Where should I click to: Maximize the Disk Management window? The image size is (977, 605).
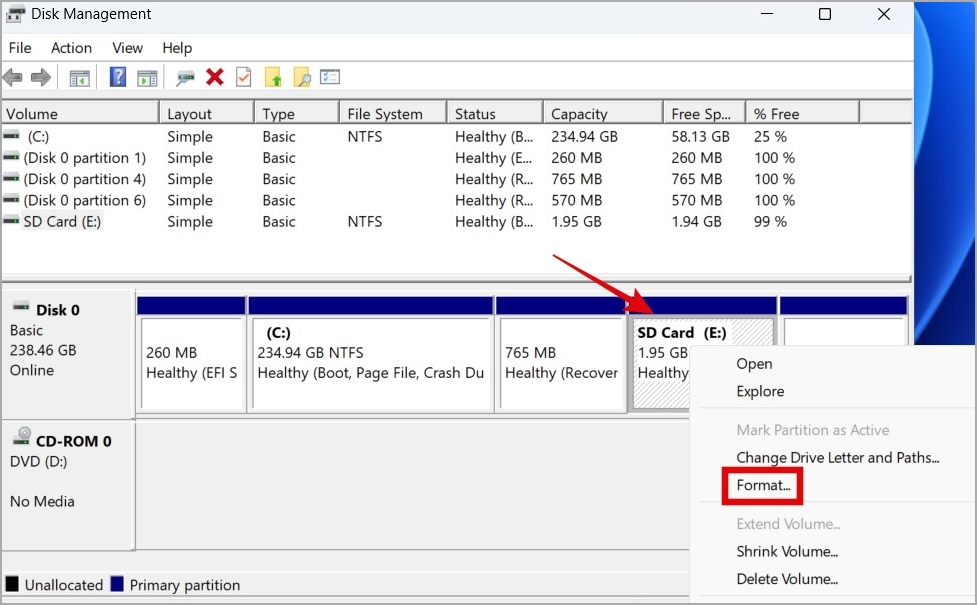[x=825, y=14]
